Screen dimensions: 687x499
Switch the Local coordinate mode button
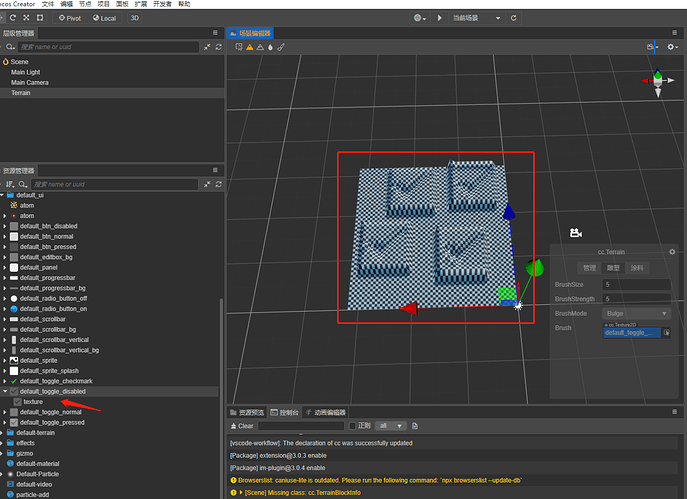click(104, 18)
